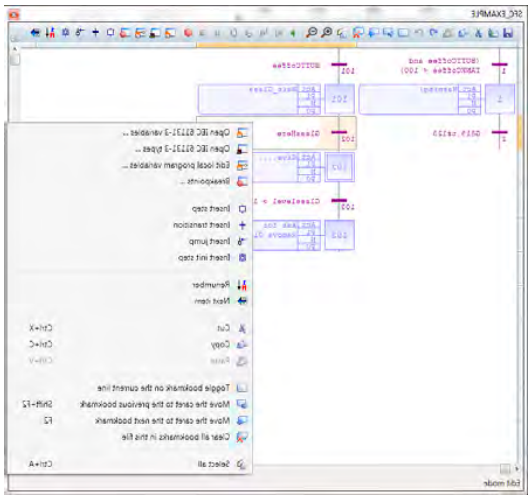The height and width of the screenshot is (495, 530).
Task: Select step box 101 in the diagram
Action: pyautogui.click(x=339, y=99)
